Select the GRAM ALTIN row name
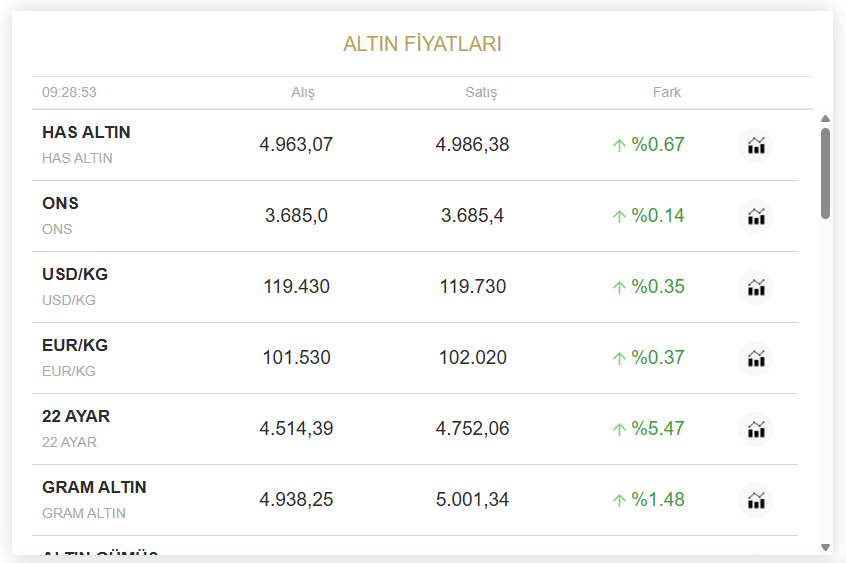The image size is (846, 563). click(94, 487)
